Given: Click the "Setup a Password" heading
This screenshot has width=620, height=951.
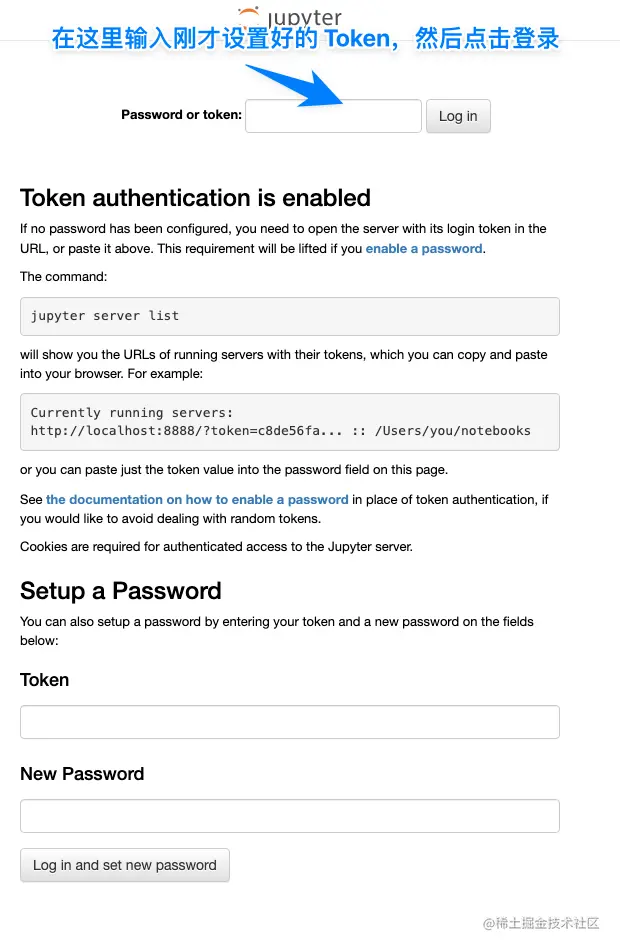Looking at the screenshot, I should click(120, 591).
